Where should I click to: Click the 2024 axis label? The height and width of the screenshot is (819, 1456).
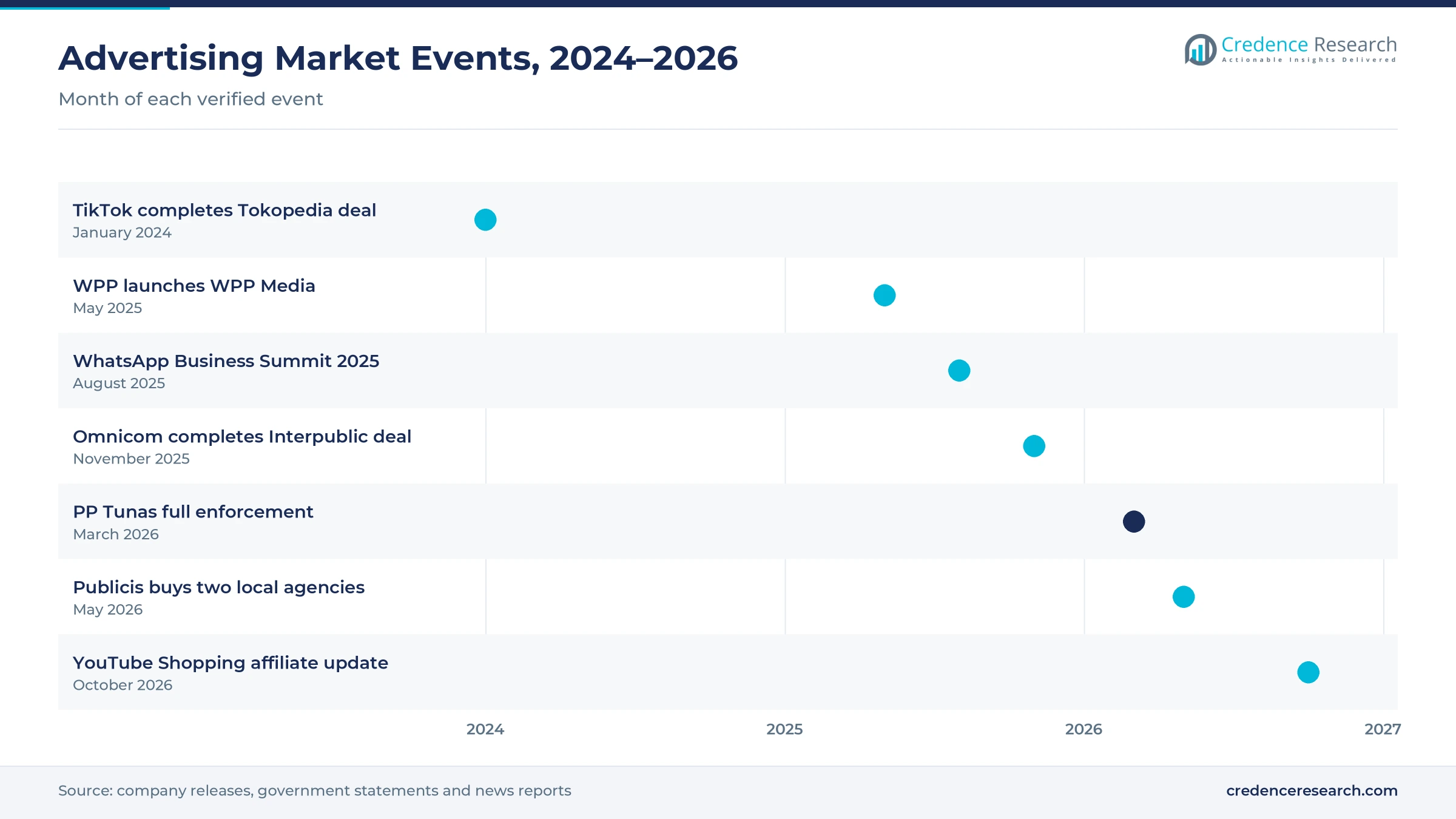click(485, 729)
